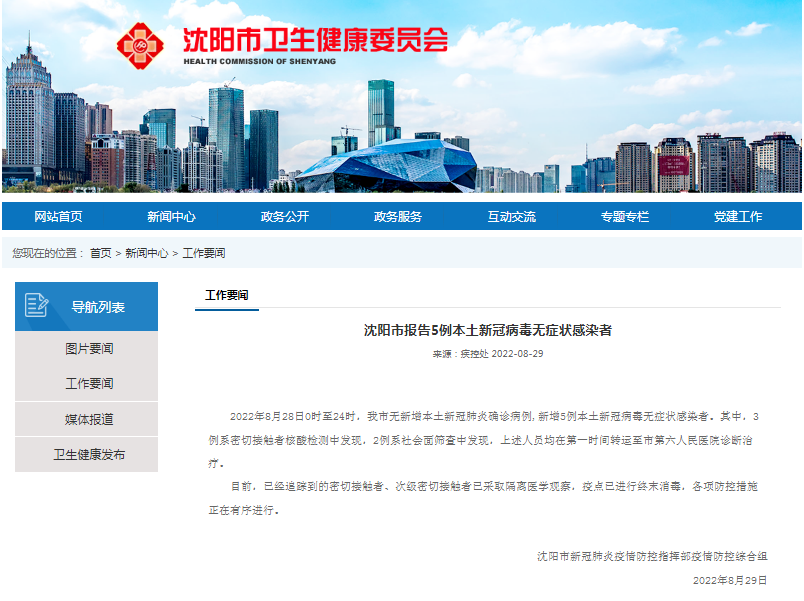804x601 pixels.
Task: Select 专题专栏 in the top navigation
Action: (625, 216)
